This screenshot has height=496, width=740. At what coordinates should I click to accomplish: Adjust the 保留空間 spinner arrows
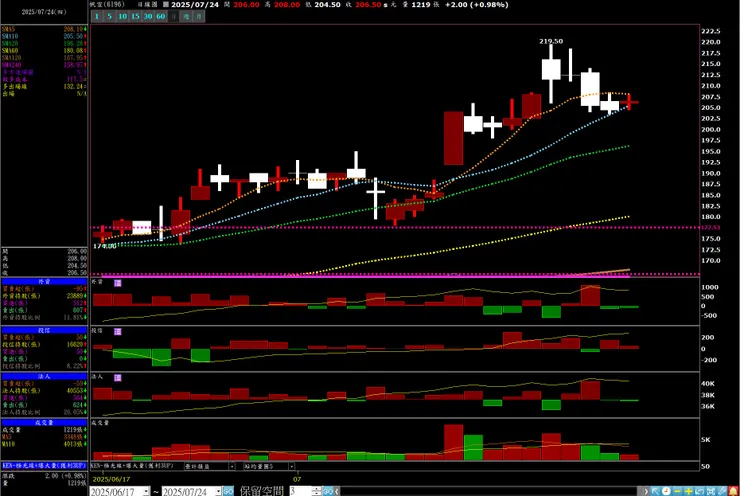click(x=317, y=491)
